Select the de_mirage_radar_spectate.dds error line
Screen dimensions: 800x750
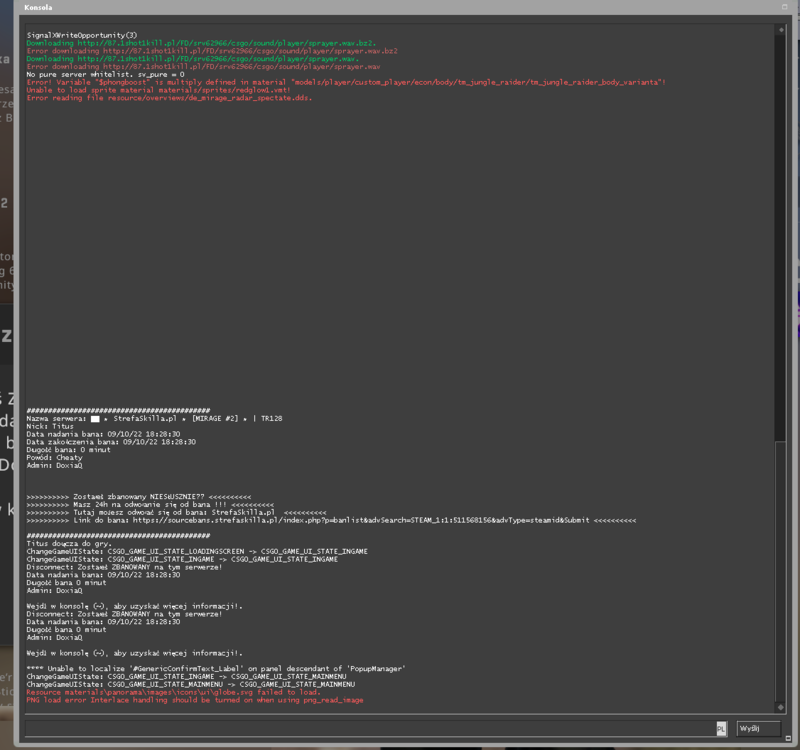click(169, 98)
